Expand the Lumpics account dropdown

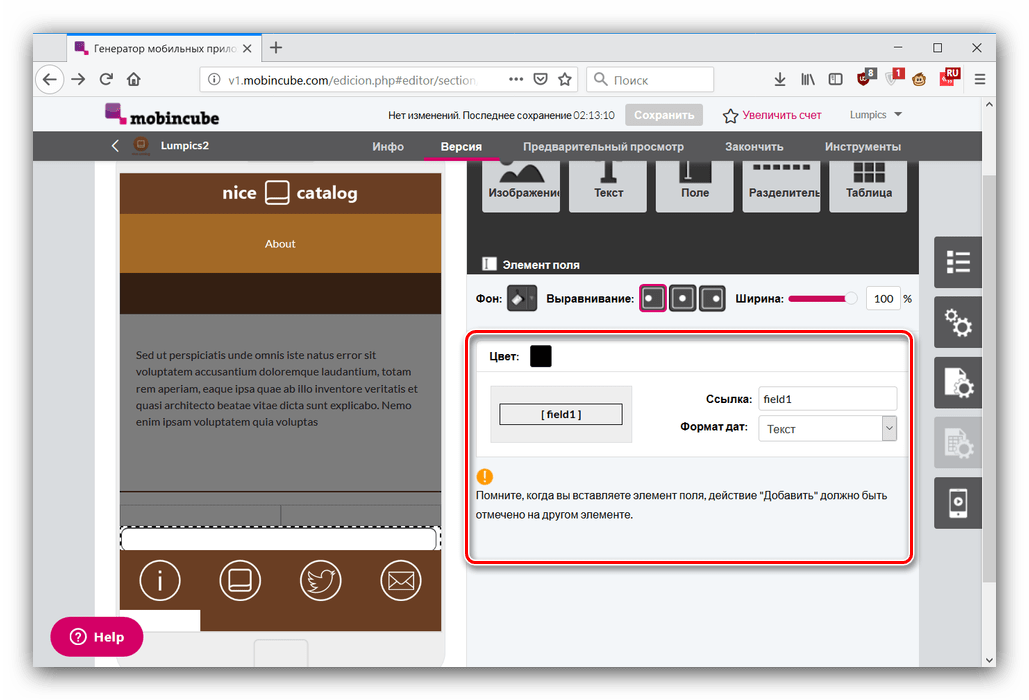click(875, 115)
